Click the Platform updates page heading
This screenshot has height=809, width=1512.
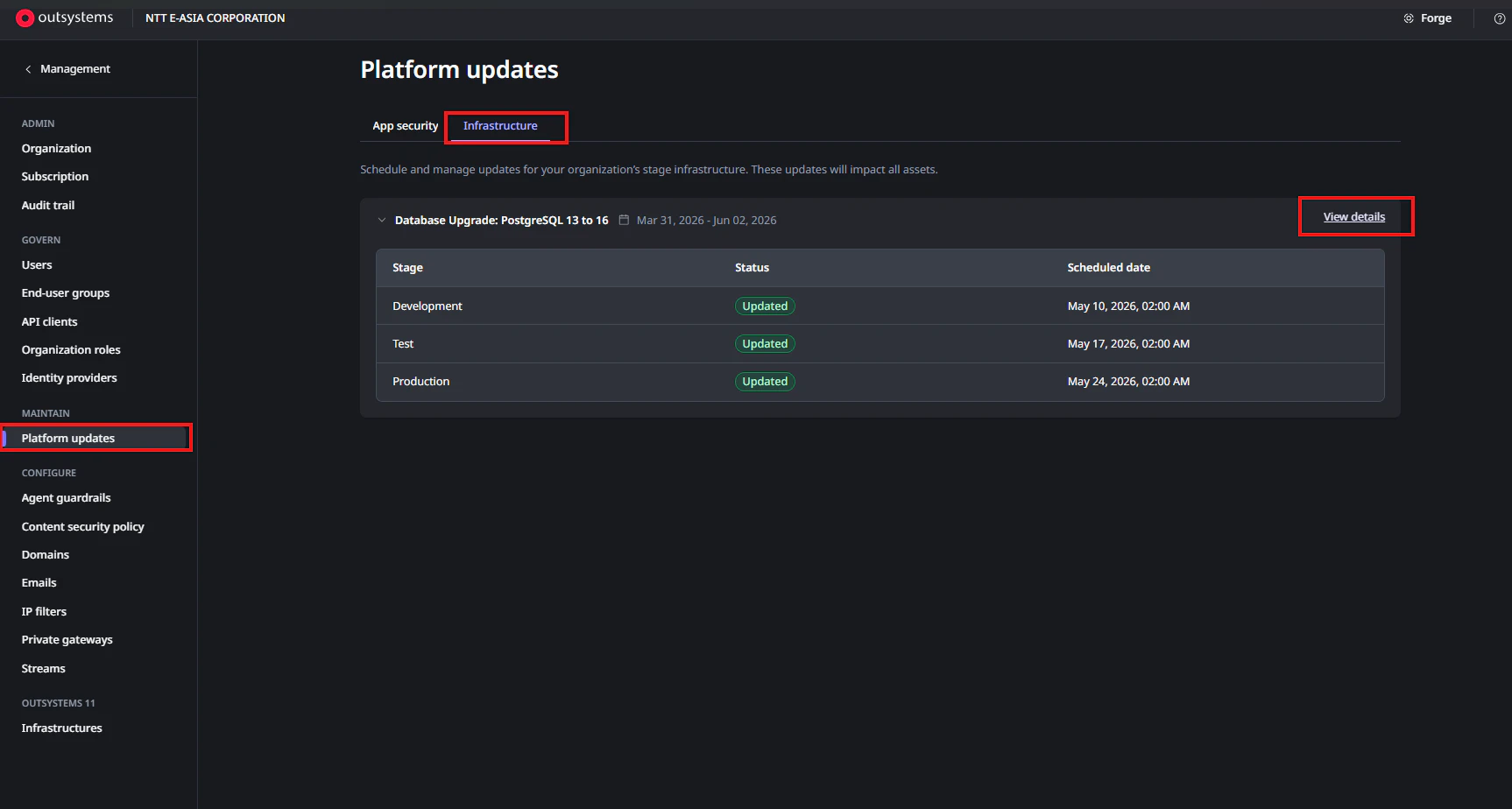pos(460,70)
